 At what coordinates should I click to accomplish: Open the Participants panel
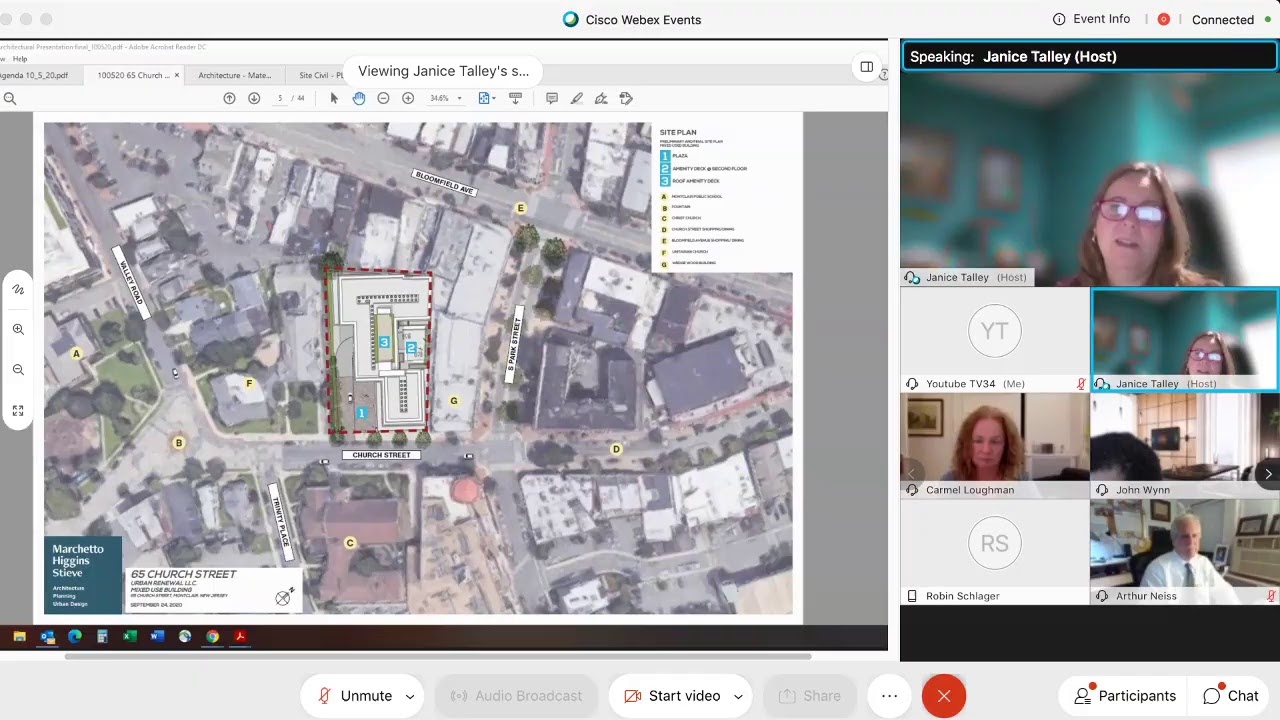(x=1124, y=696)
